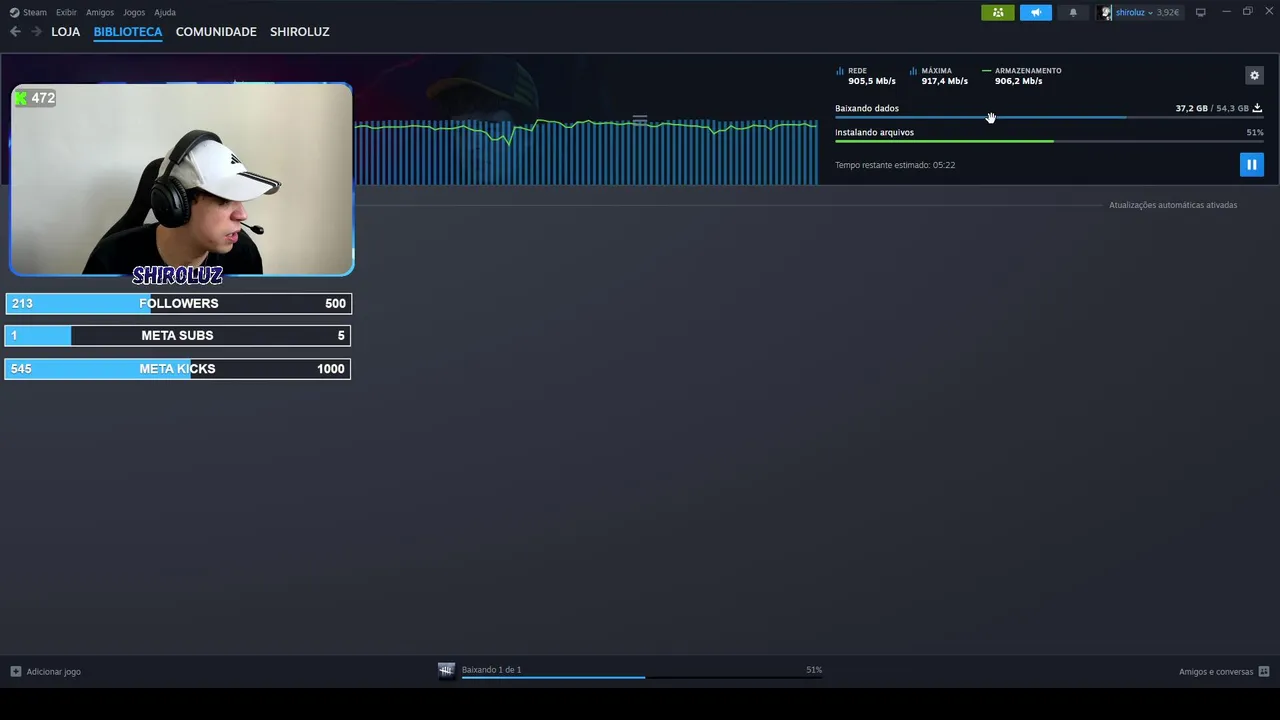Open download settings gear icon

[1255, 75]
